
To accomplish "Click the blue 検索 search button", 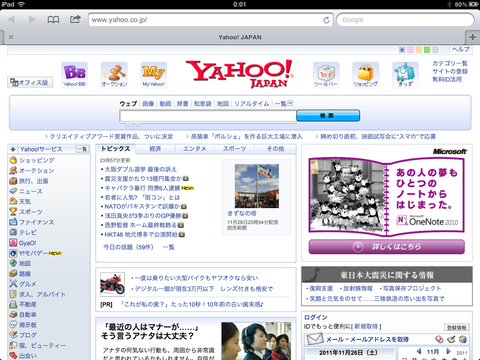I will tap(328, 116).
